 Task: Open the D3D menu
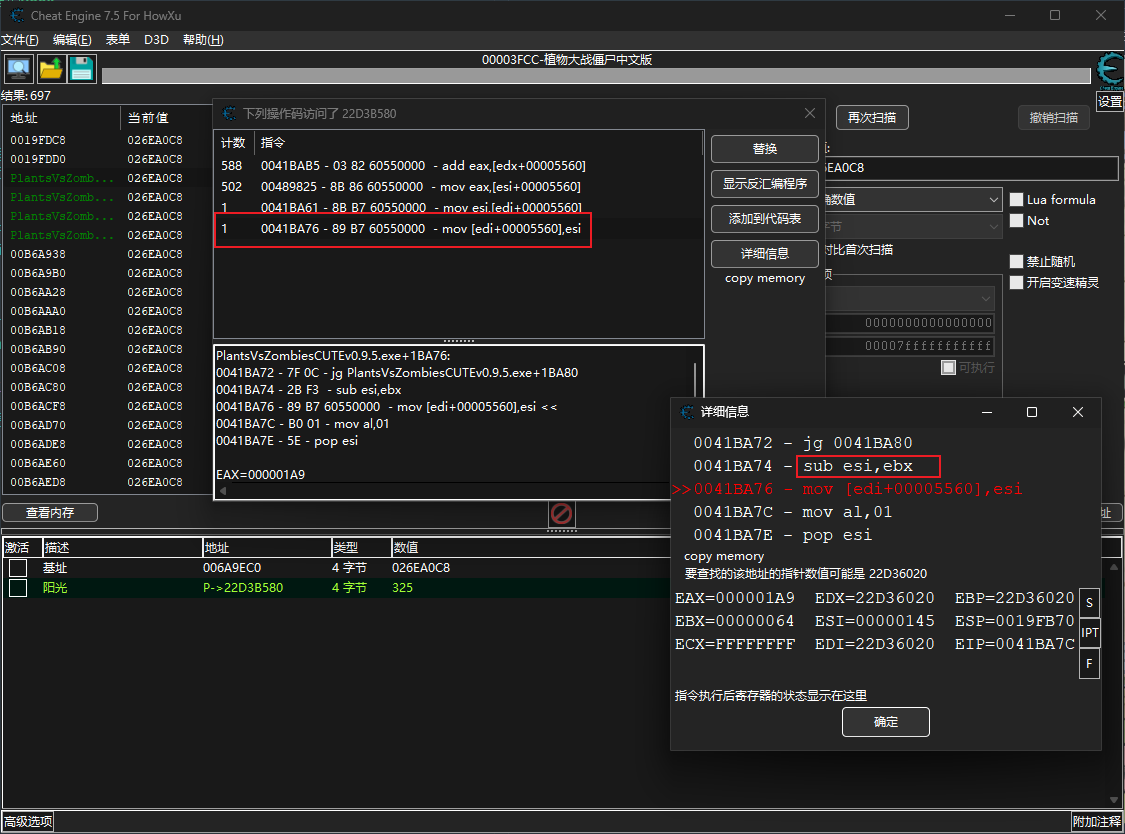point(156,40)
